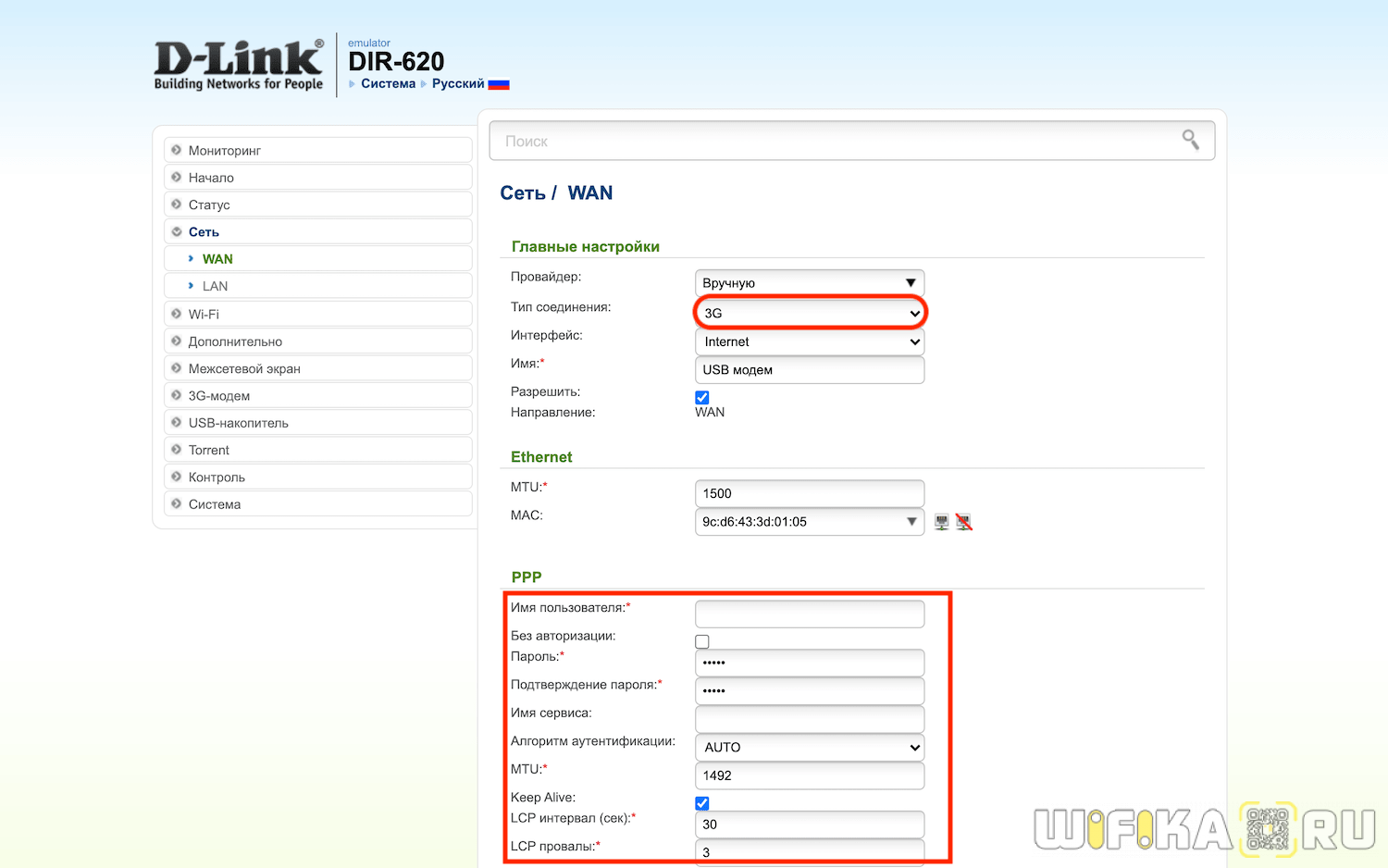Click the Поиск search field
1388x868 pixels.
click(x=851, y=141)
